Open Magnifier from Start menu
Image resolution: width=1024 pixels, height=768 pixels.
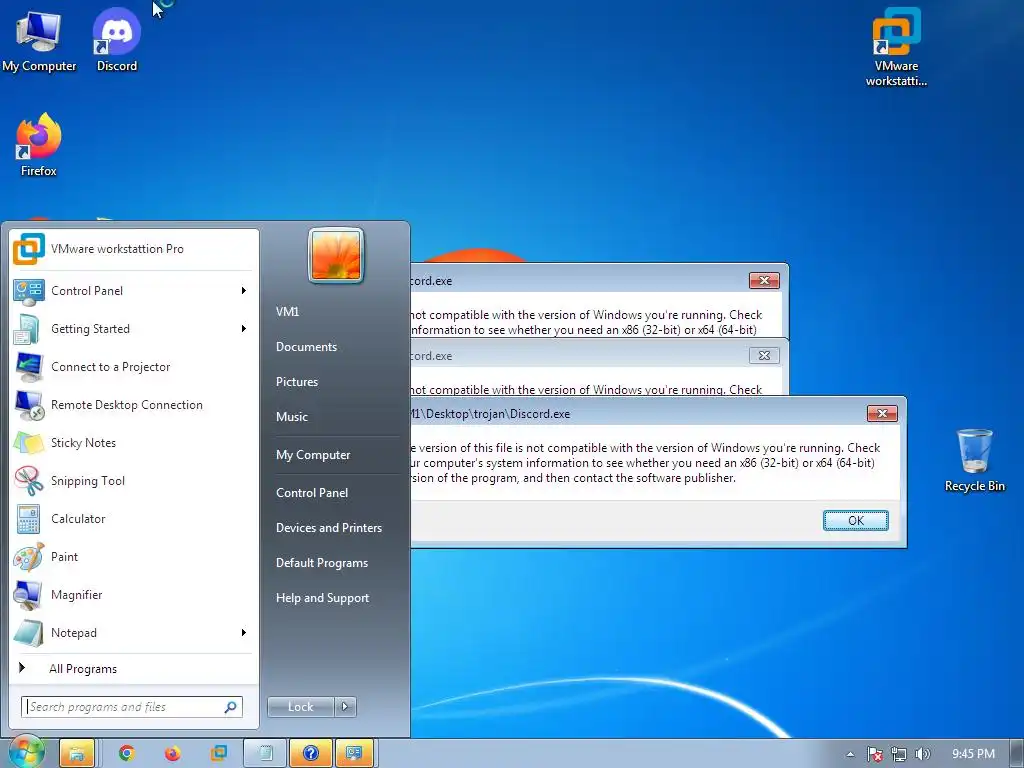pyautogui.click(x=133, y=595)
